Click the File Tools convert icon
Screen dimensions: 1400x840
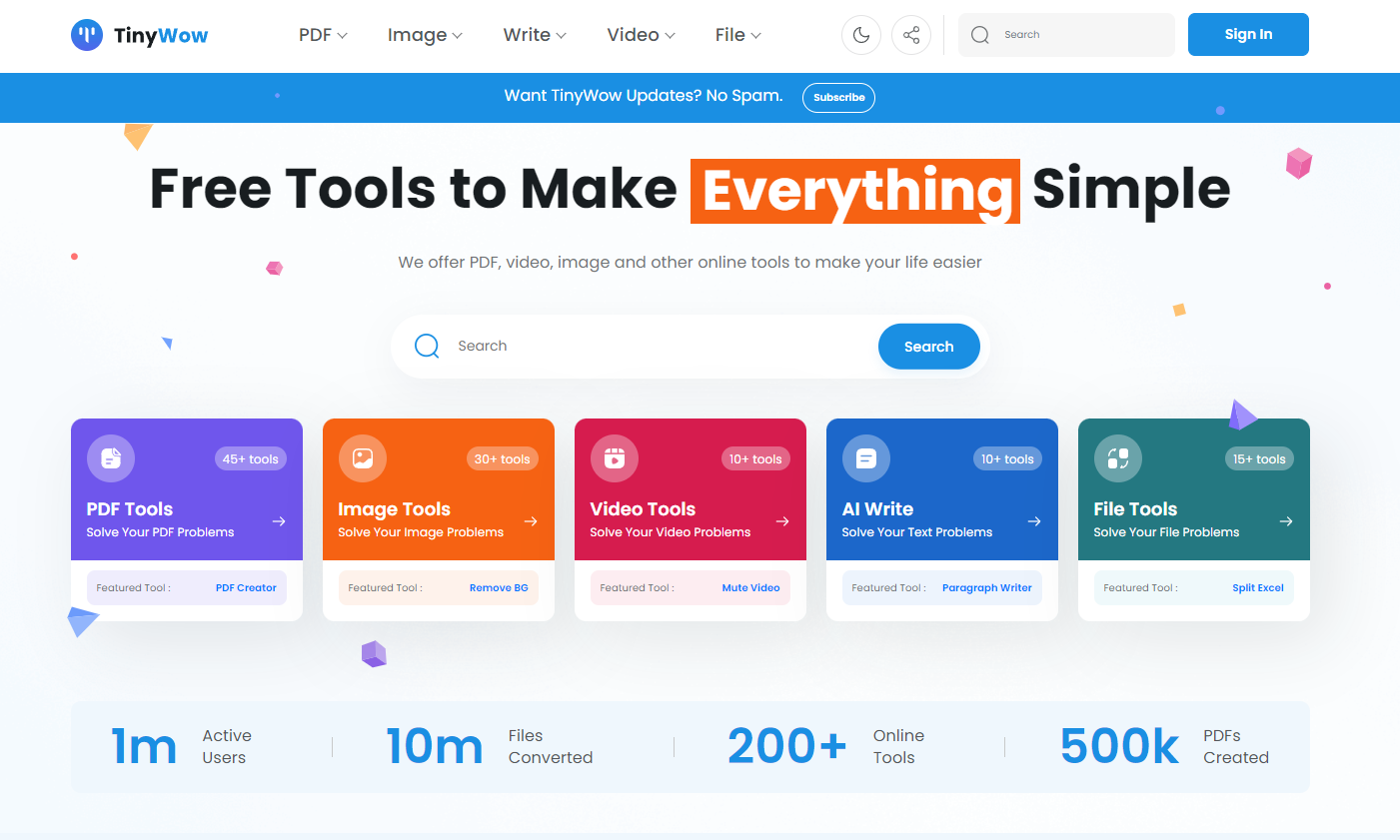[1118, 458]
